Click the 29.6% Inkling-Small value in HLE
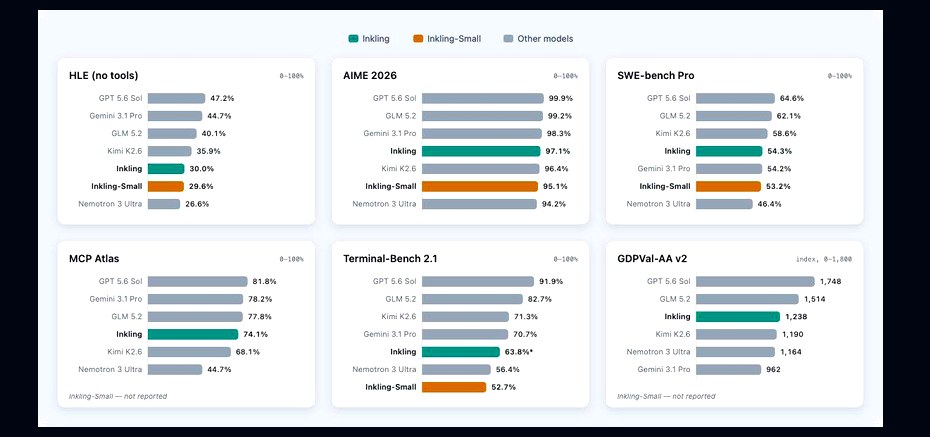 click(x=201, y=186)
